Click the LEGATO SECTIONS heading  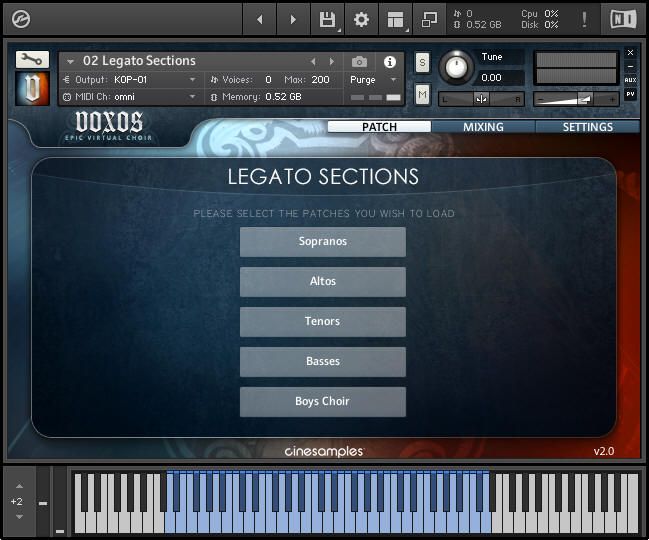coord(323,177)
